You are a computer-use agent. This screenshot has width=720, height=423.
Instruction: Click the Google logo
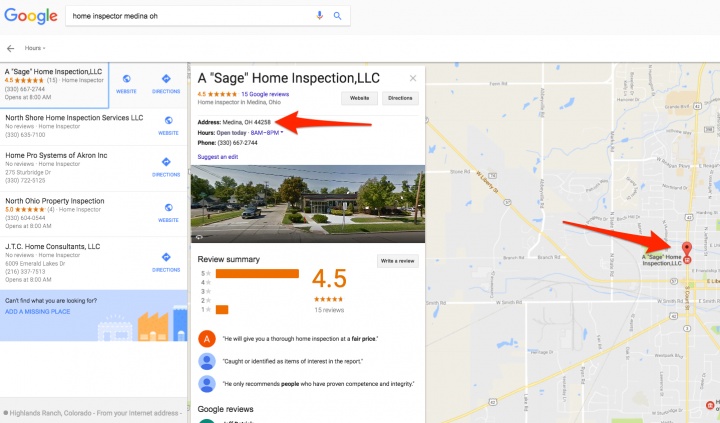[x=31, y=16]
